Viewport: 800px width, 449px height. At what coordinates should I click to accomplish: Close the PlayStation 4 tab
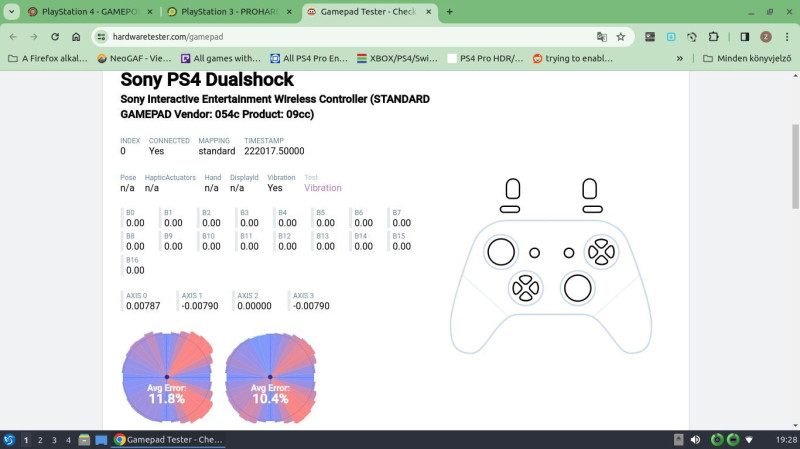click(x=150, y=11)
